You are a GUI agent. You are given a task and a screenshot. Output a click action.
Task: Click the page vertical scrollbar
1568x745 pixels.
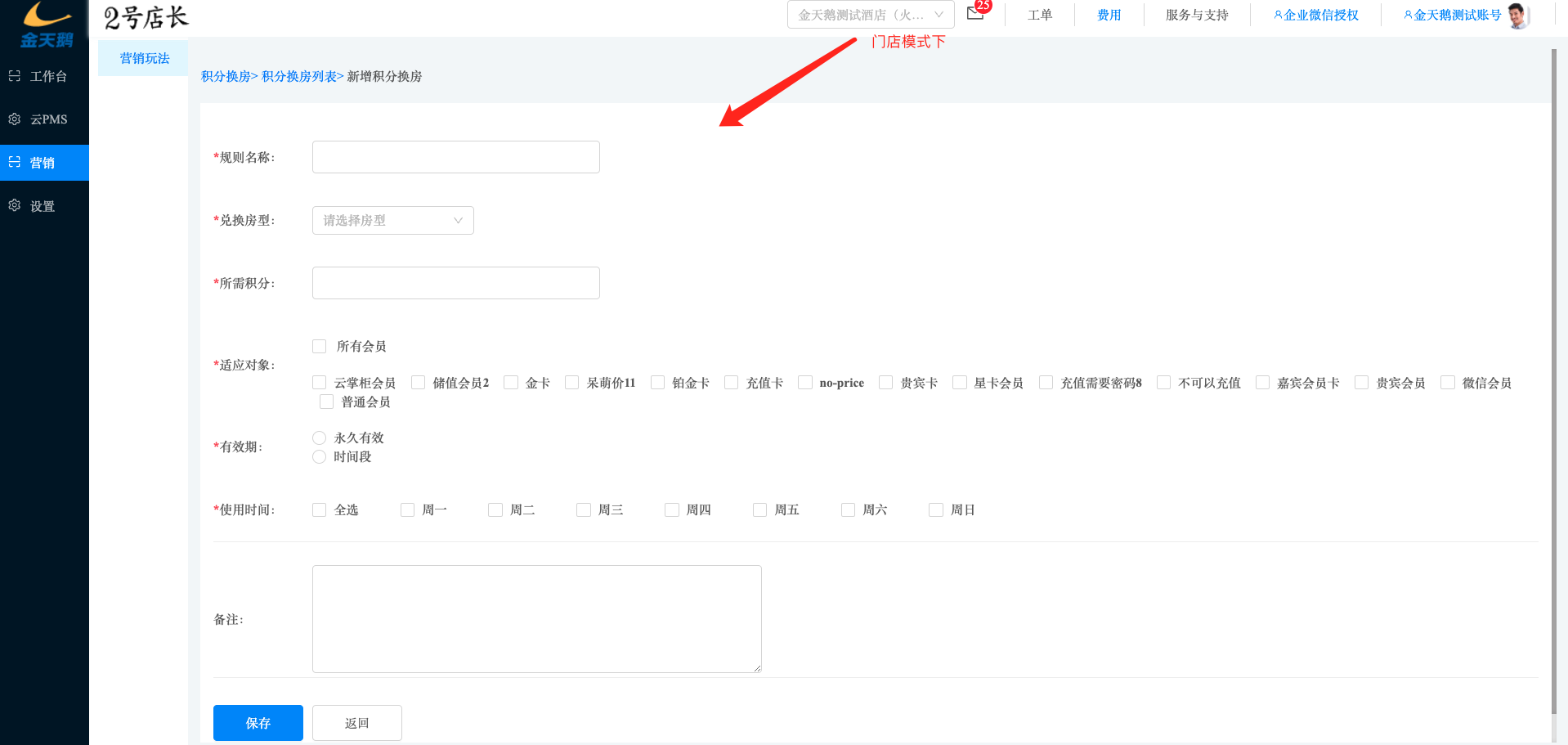pos(1554,382)
